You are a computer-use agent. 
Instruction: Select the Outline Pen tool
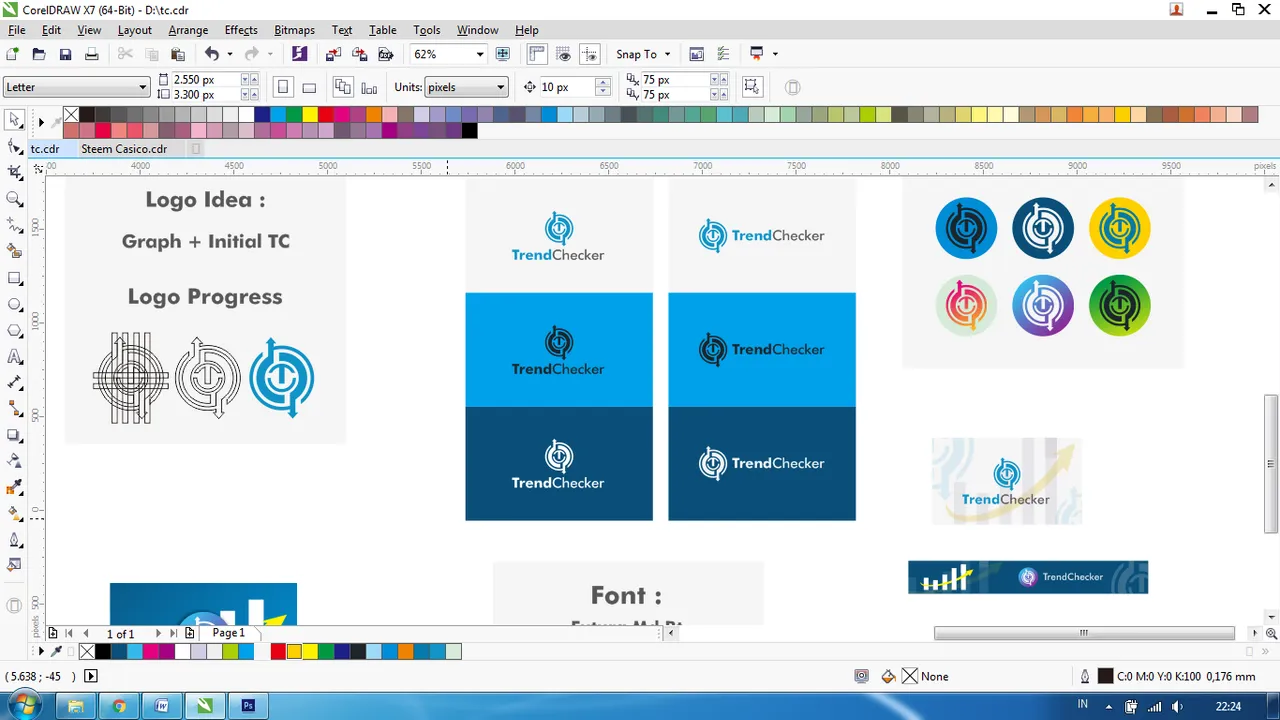pos(14,540)
